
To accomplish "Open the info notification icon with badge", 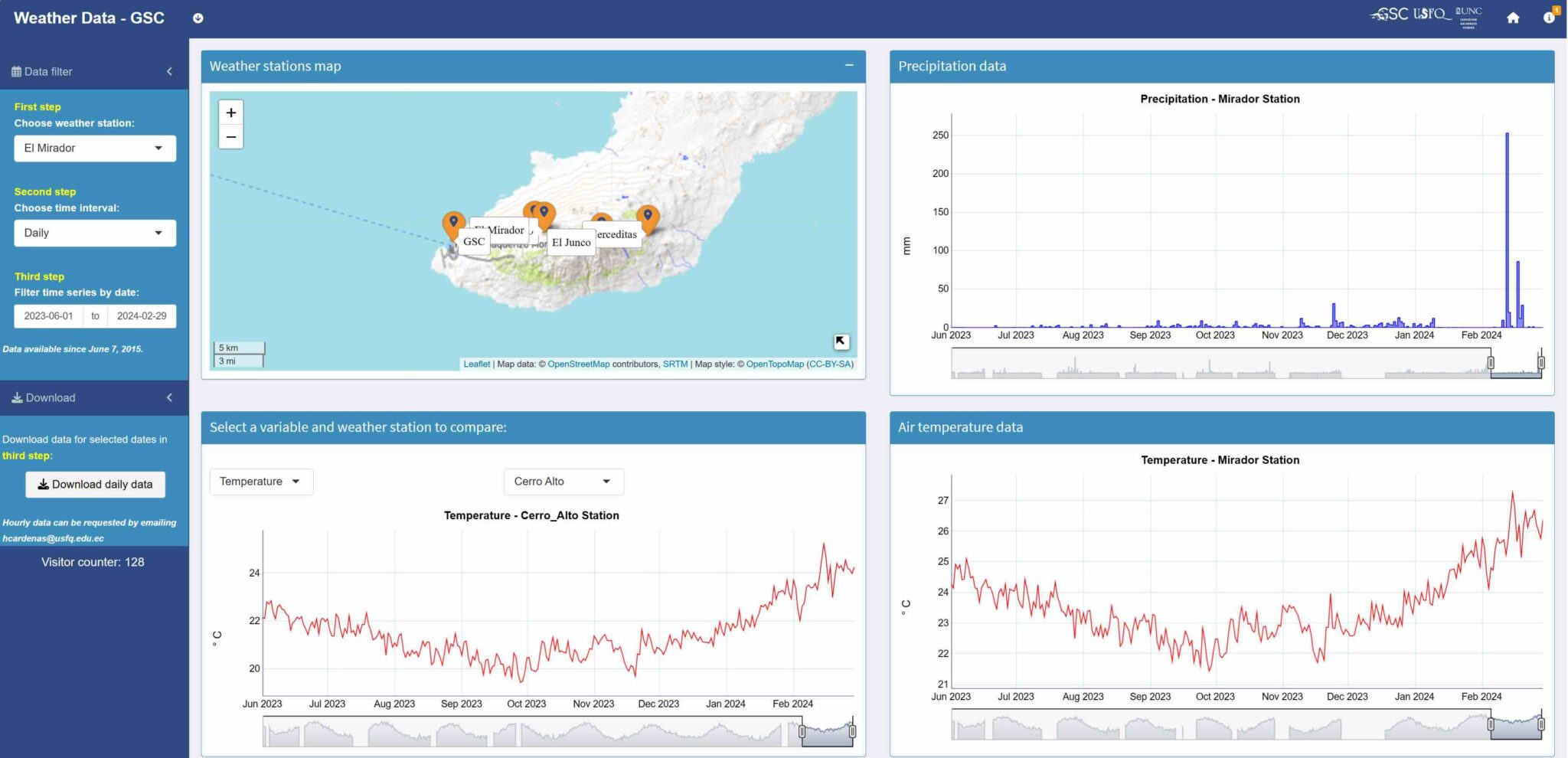I will tap(1548, 17).
